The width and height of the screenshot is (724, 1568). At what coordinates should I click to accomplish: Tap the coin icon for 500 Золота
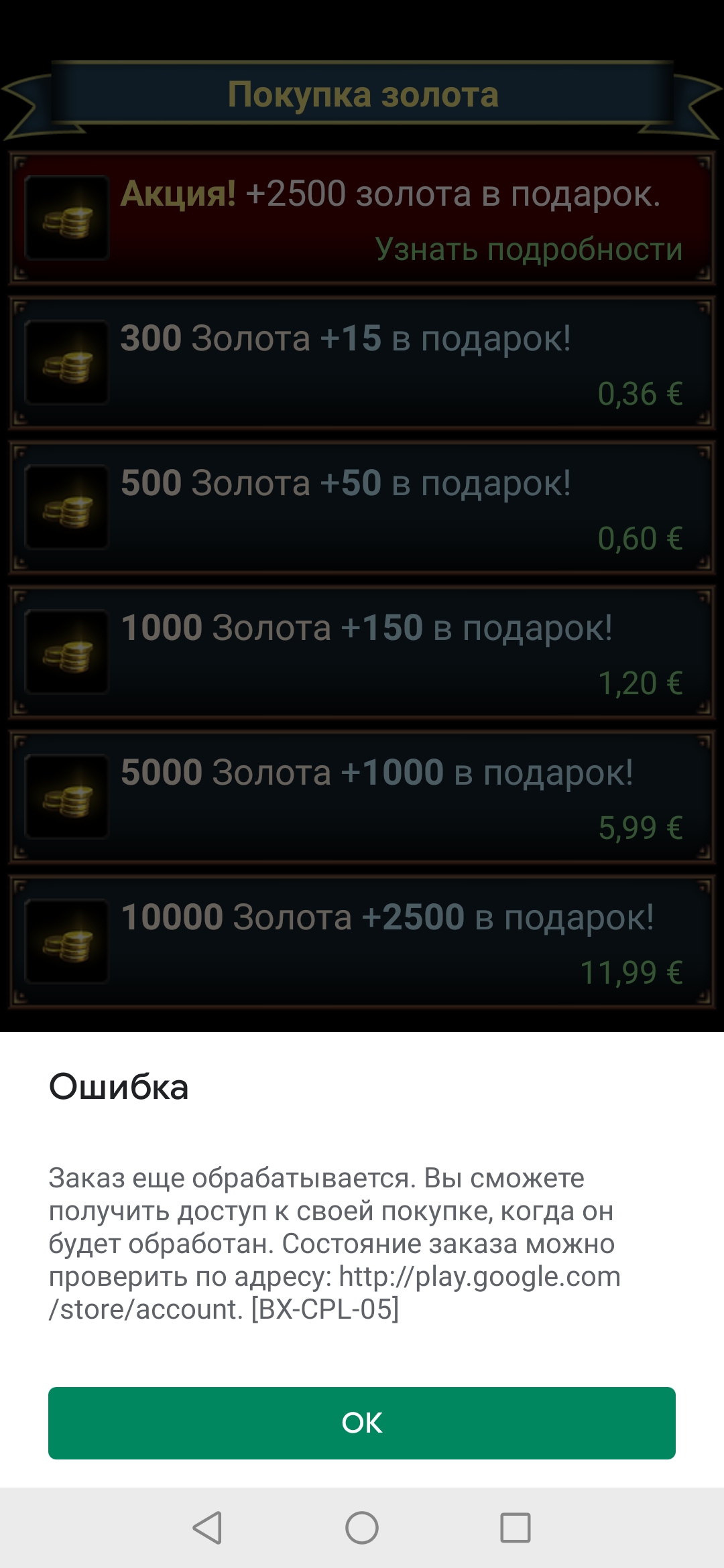67,507
